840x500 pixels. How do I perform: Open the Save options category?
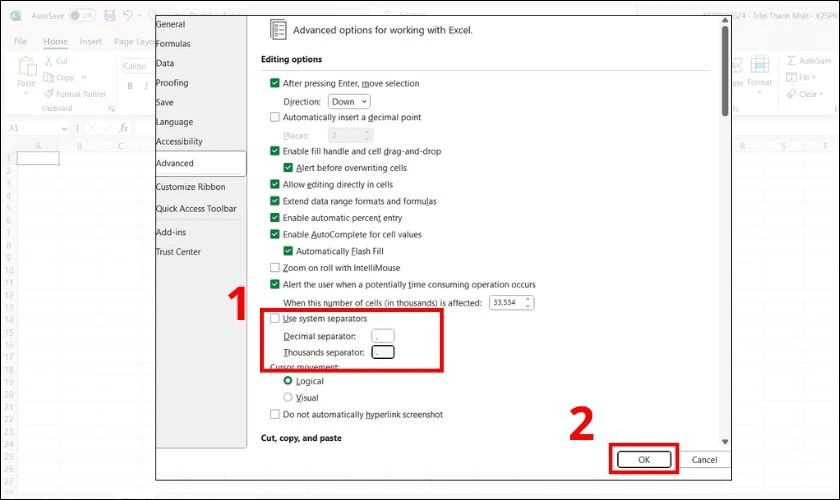pyautogui.click(x=164, y=102)
